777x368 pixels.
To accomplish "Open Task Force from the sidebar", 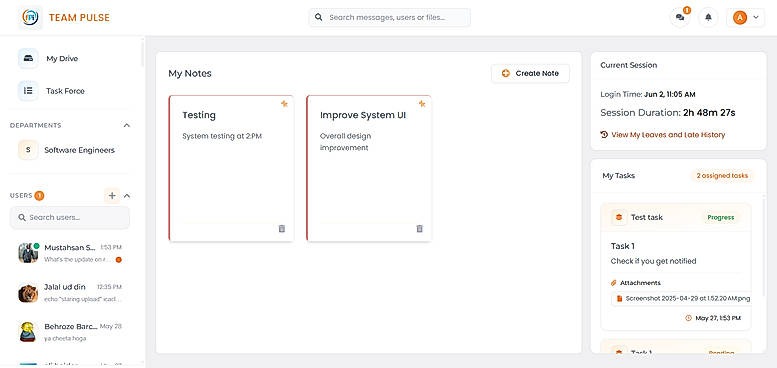I will pos(65,91).
